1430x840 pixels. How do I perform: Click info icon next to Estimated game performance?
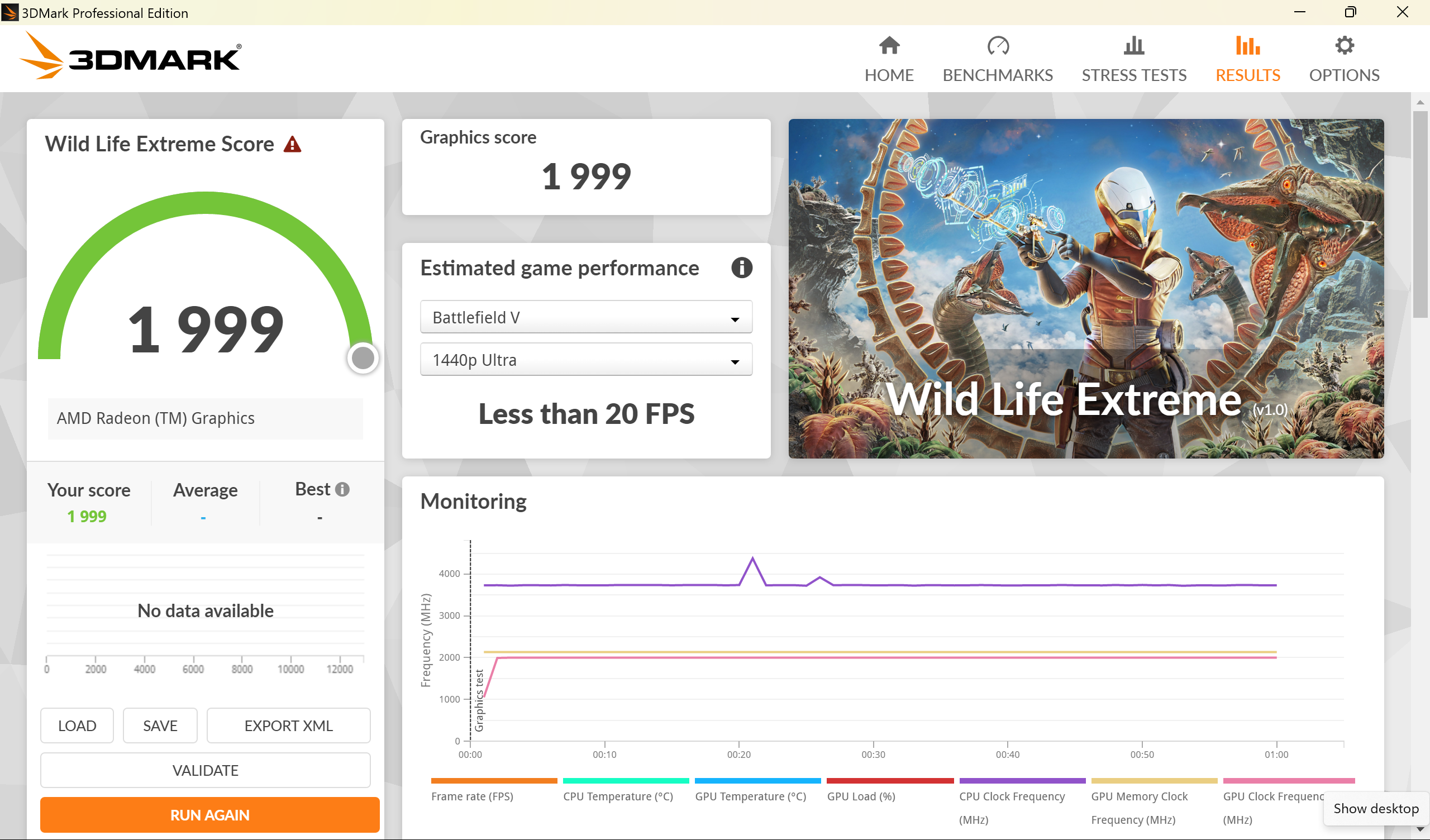coord(741,268)
